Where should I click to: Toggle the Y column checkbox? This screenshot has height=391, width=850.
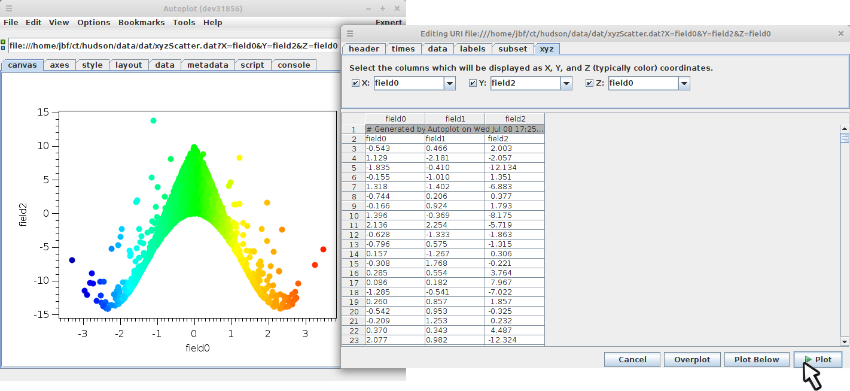click(473, 84)
